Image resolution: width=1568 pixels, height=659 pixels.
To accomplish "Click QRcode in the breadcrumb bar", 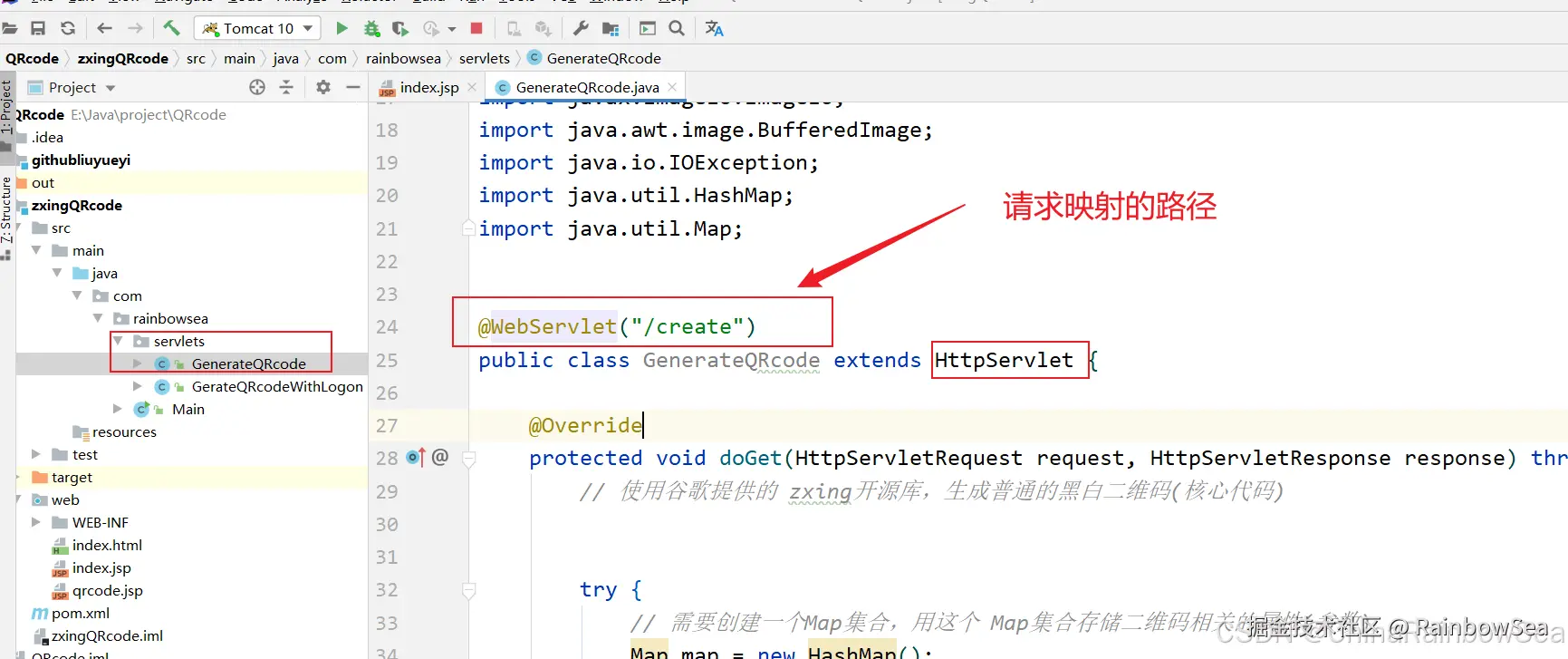I will (x=32, y=58).
